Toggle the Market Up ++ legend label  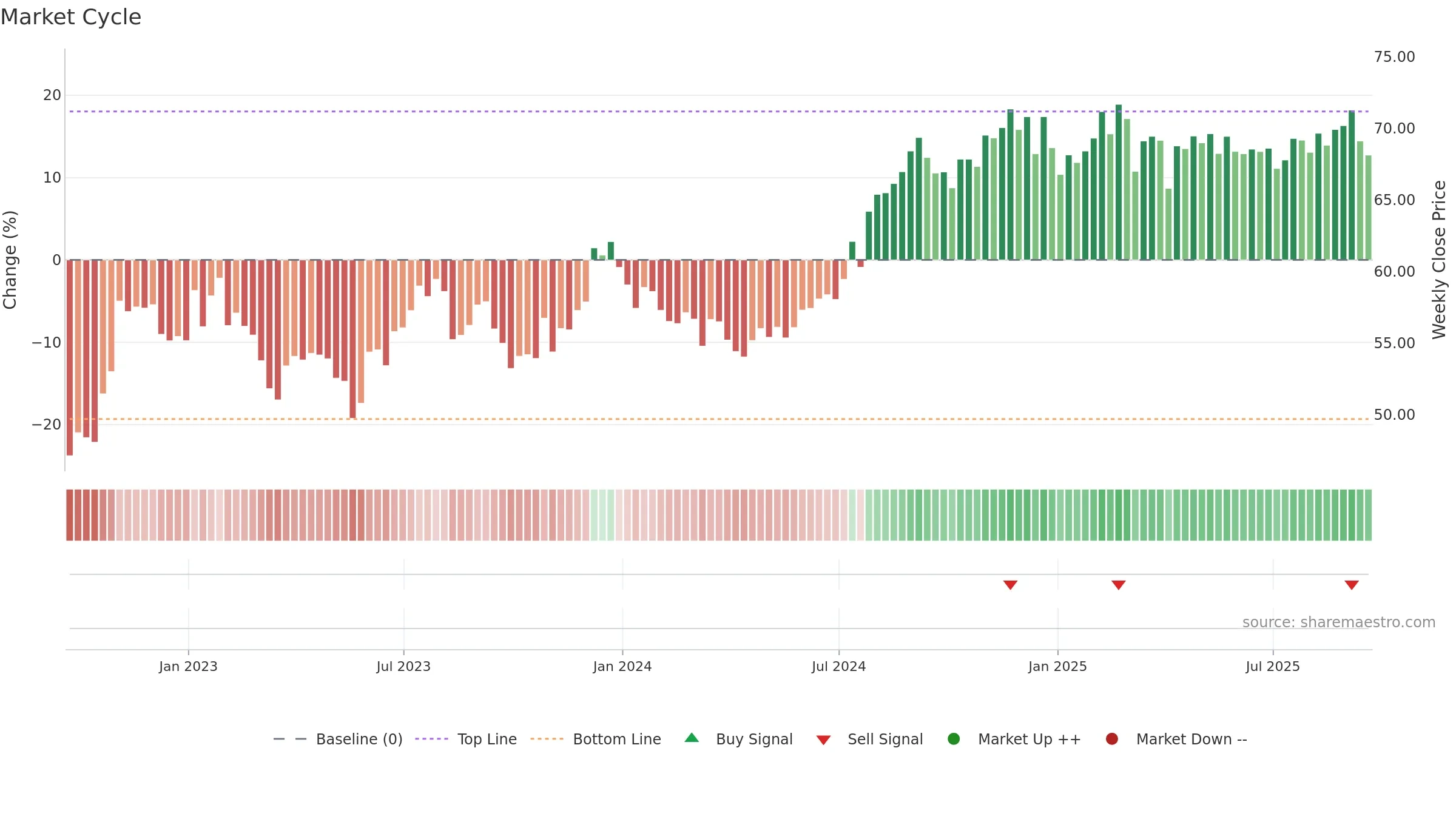1030,739
